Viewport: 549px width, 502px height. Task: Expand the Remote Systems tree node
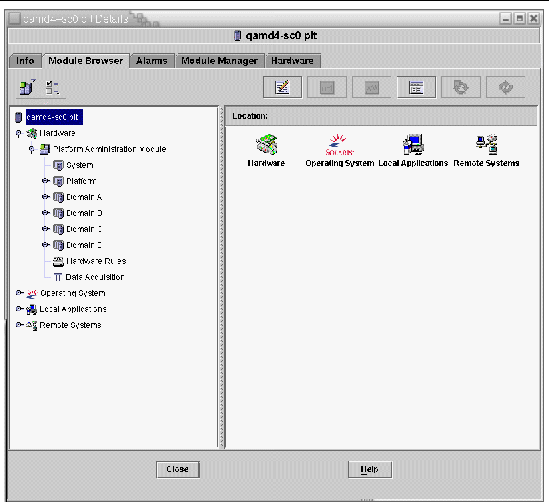click(x=20, y=325)
